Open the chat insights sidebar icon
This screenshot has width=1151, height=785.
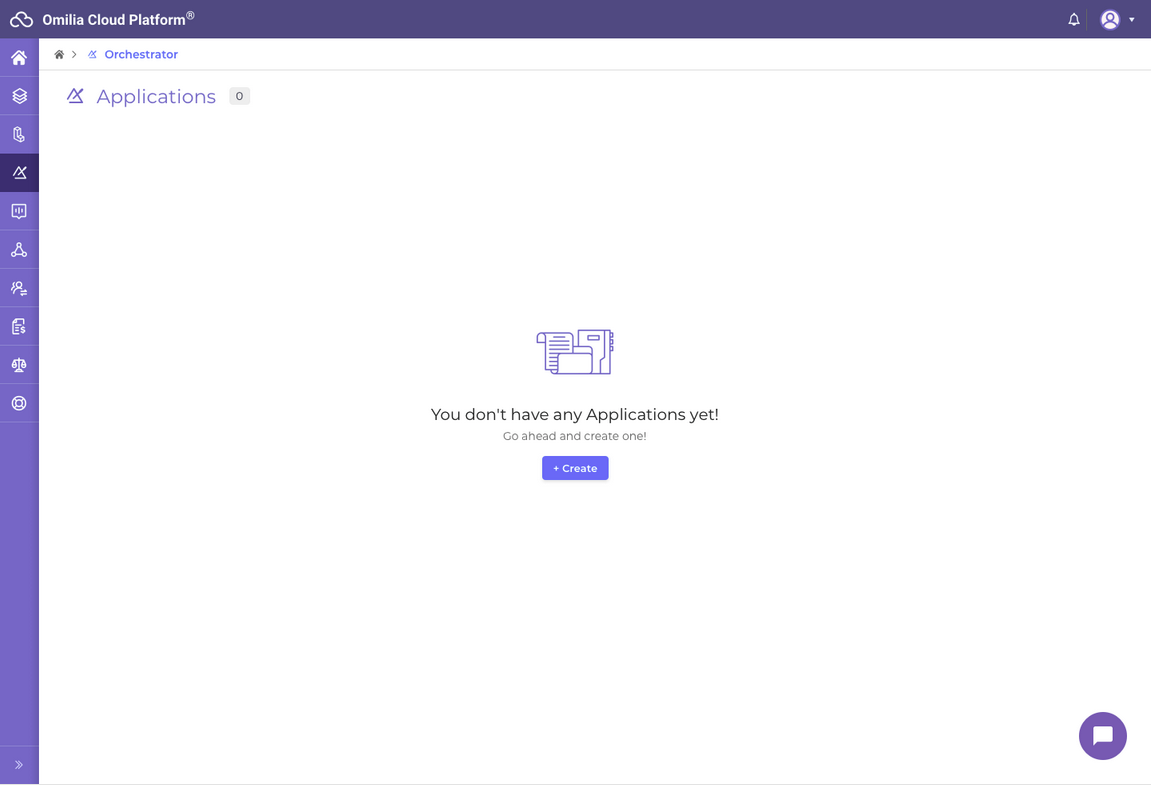19,211
